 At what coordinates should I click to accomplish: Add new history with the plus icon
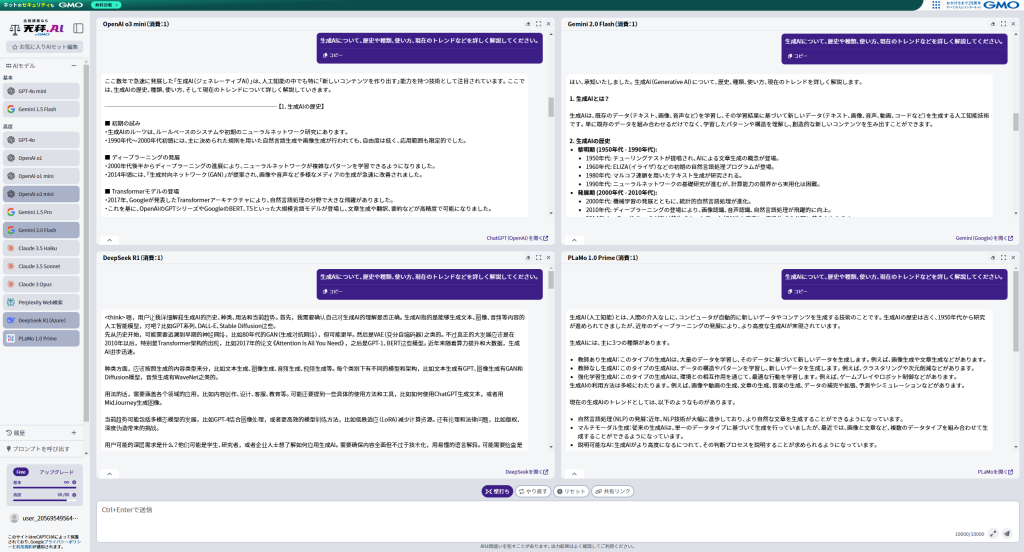coord(74,432)
